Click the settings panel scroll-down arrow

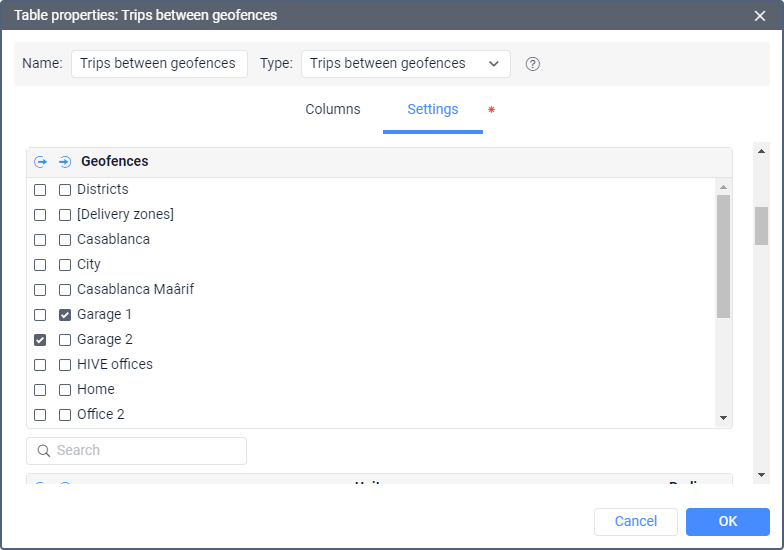tap(761, 474)
